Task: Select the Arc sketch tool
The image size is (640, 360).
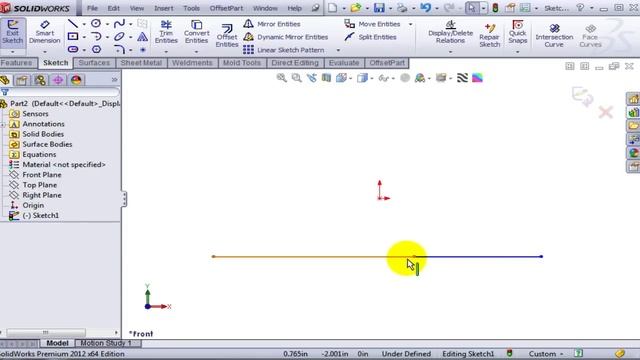Action: click(96, 37)
